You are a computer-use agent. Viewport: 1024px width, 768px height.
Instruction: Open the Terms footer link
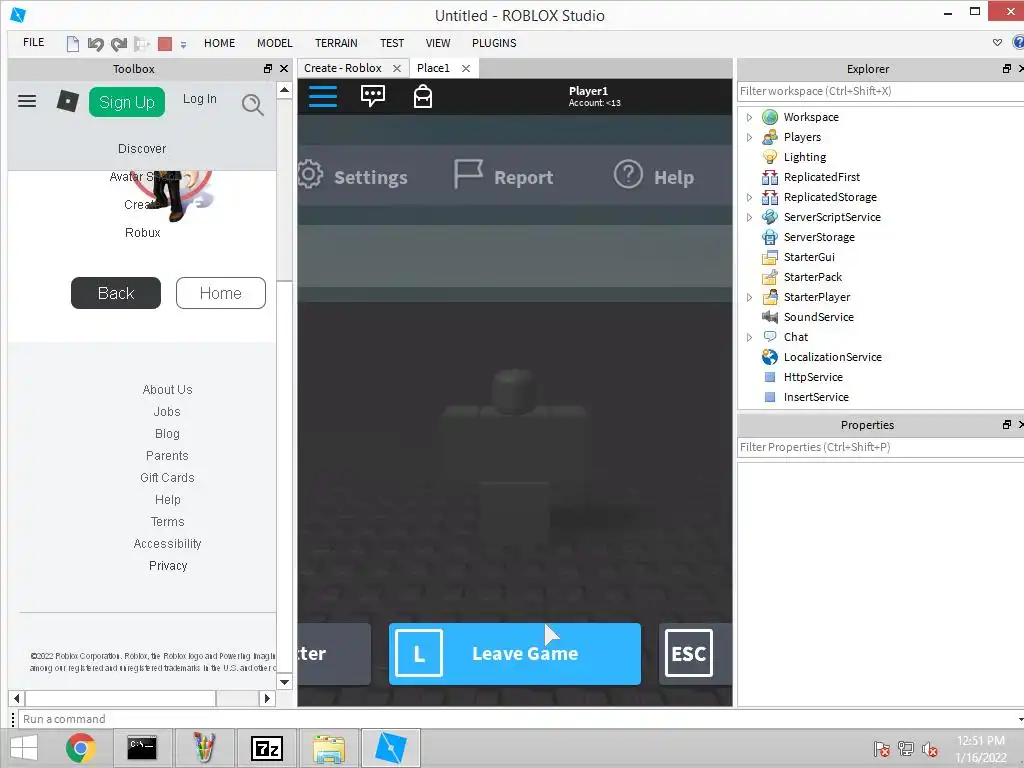click(x=167, y=522)
